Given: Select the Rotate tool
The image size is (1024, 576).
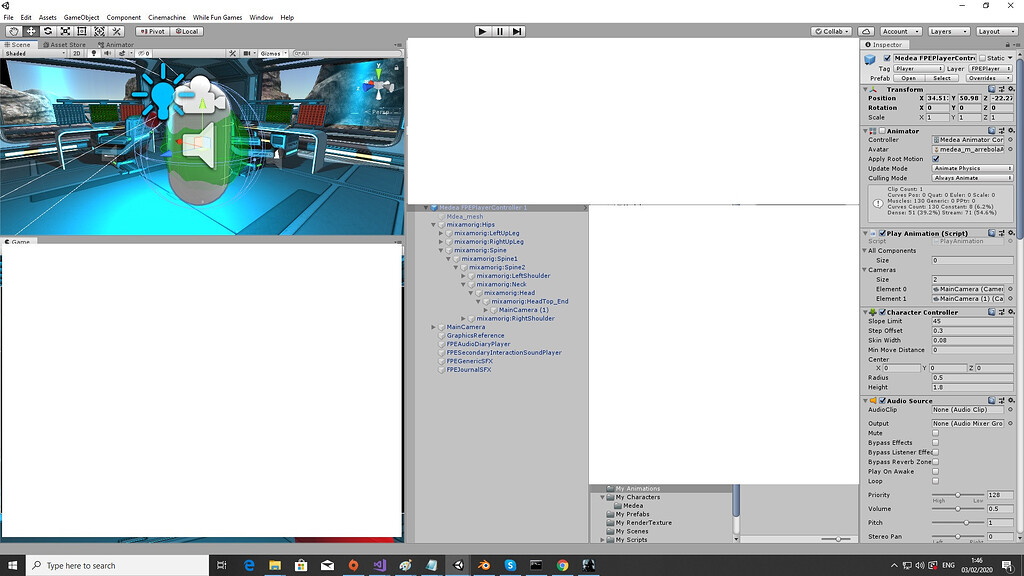Looking at the screenshot, I should (48, 31).
